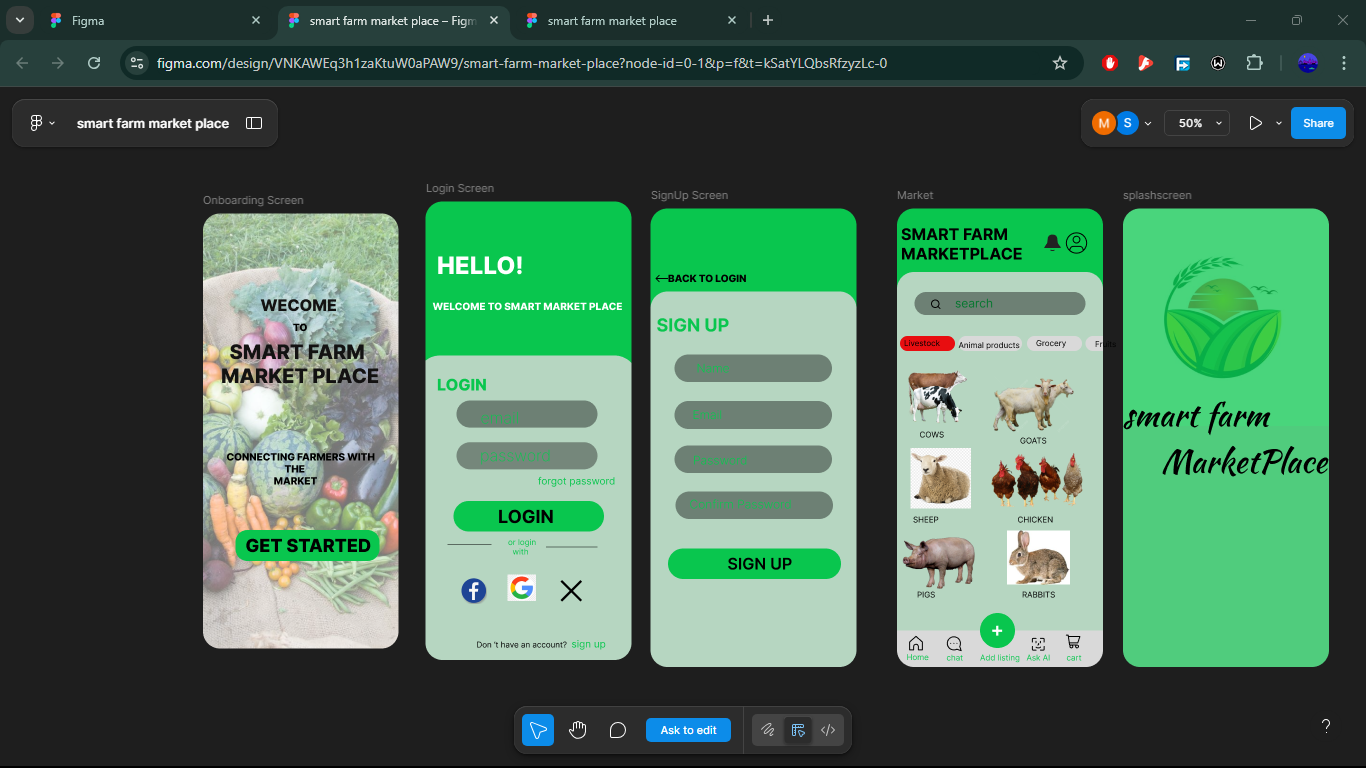Switch to the first Figma browser tab

pyautogui.click(x=150, y=20)
